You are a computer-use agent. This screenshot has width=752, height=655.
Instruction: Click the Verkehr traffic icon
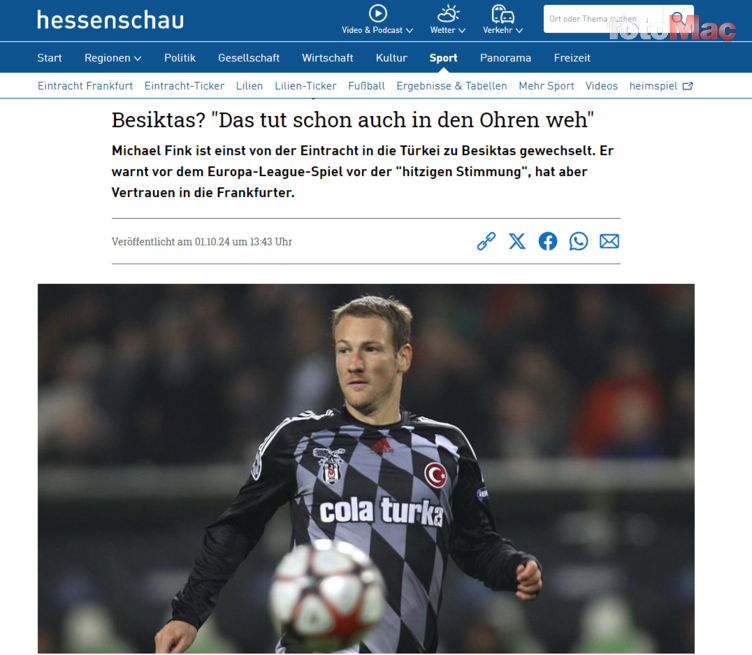point(503,14)
